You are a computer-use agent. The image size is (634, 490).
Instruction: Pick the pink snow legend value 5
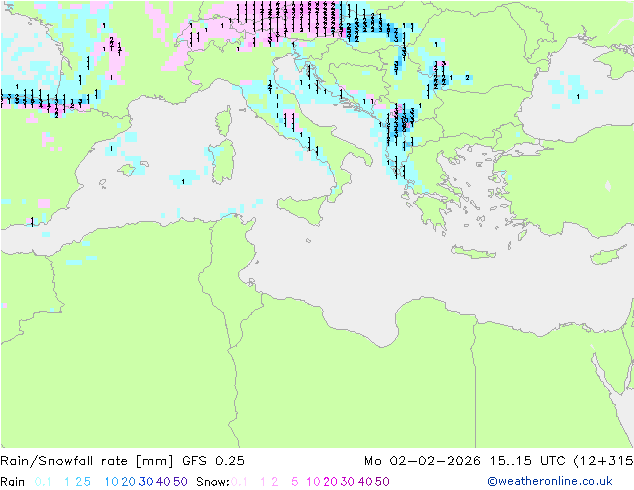click(295, 482)
